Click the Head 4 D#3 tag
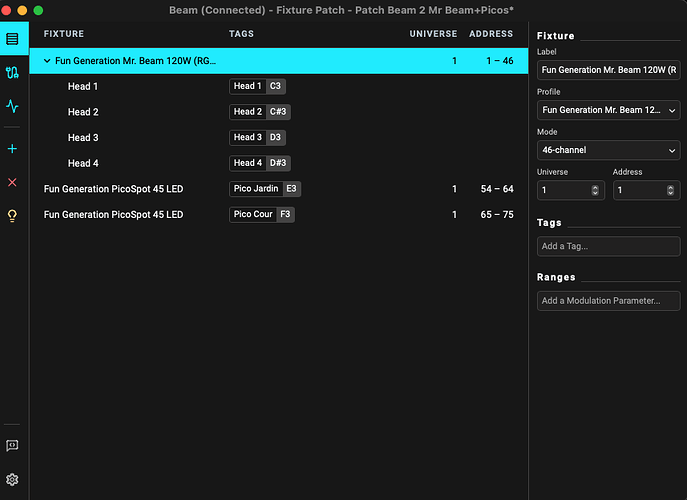The height and width of the screenshot is (500, 687). coord(260,163)
